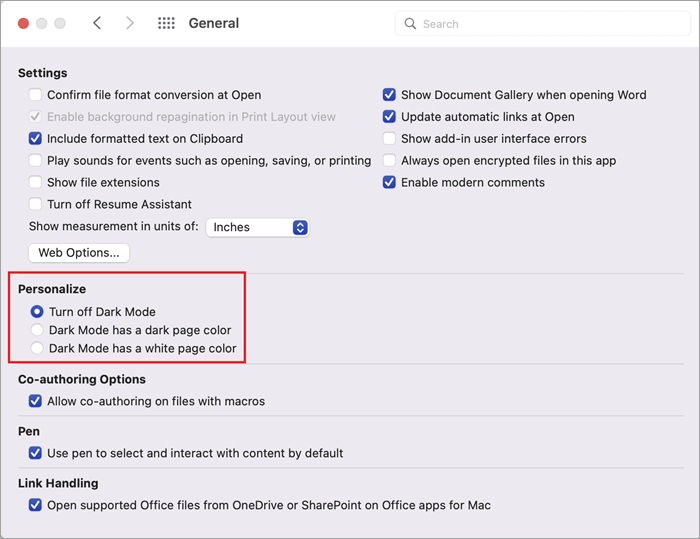Select Dark Mode has a dark page color
Viewport: 700px width, 539px height.
coord(37,330)
